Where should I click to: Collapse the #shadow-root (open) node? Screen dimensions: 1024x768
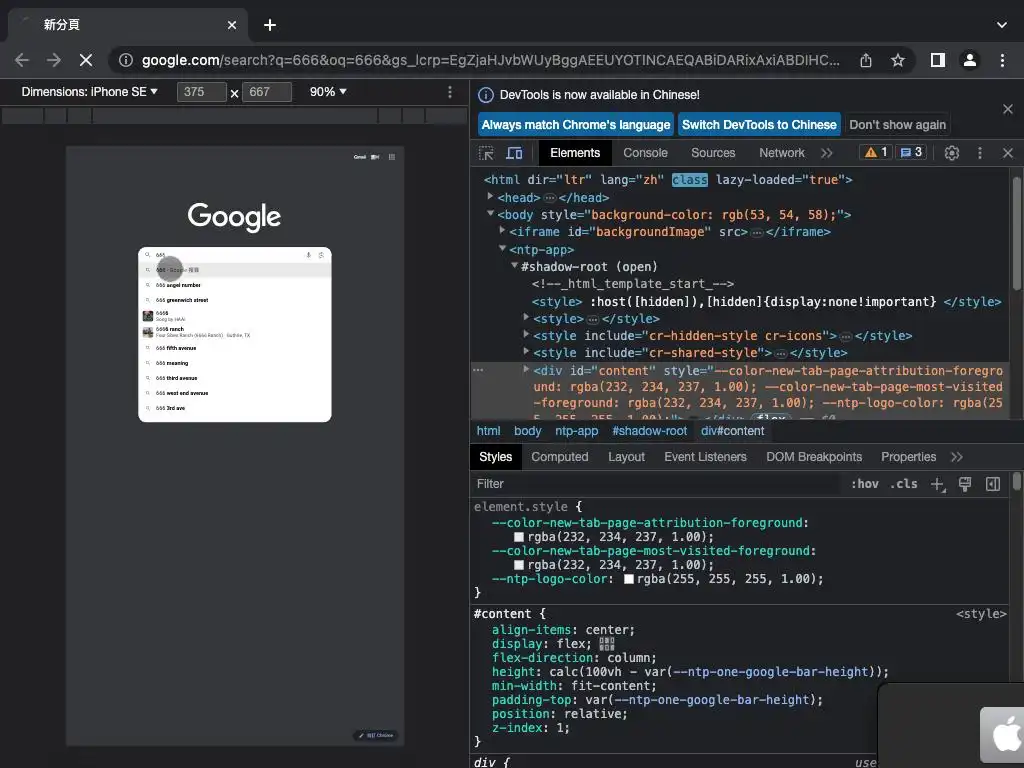coord(515,265)
